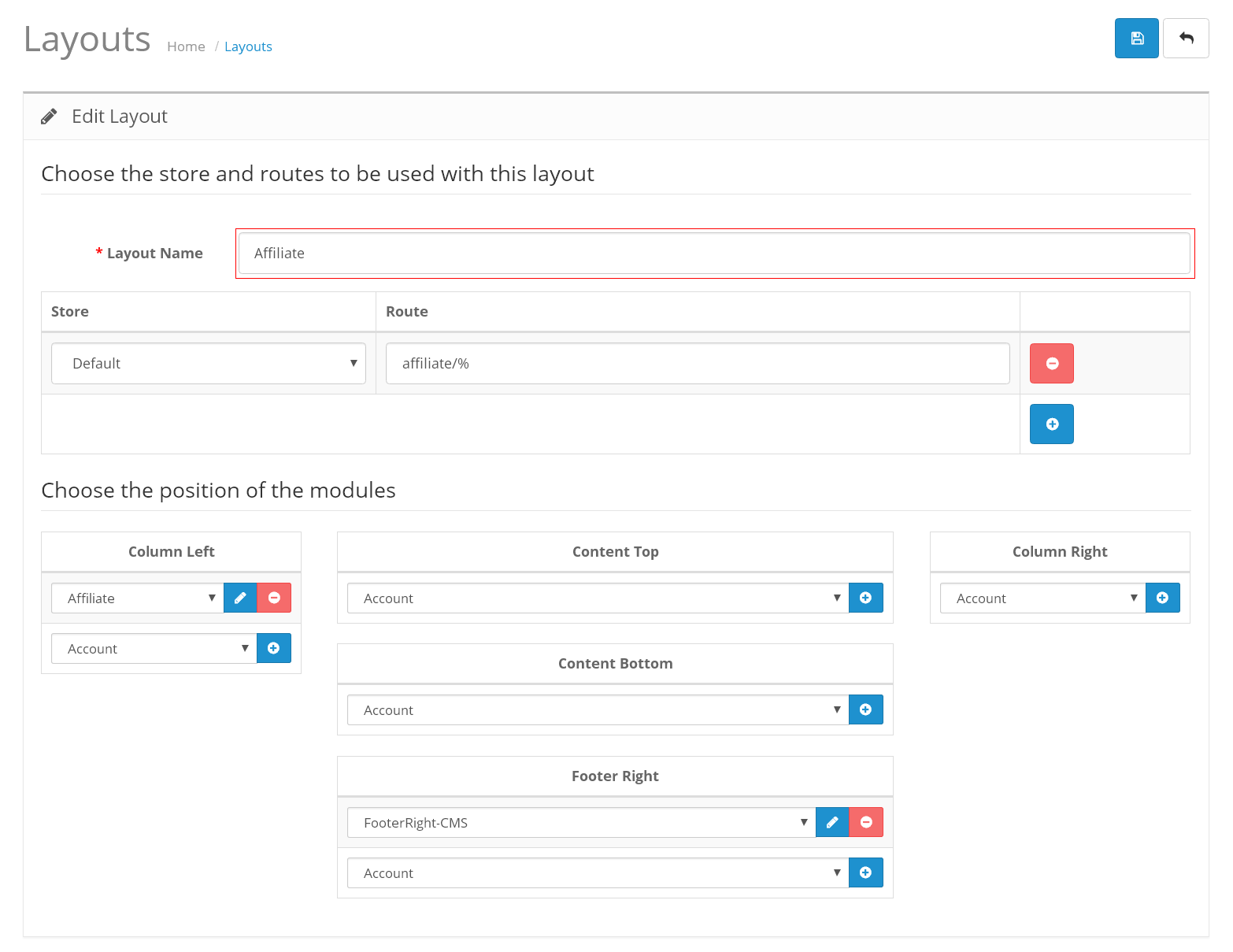
Task: Open the Default store dropdown
Action: [209, 364]
